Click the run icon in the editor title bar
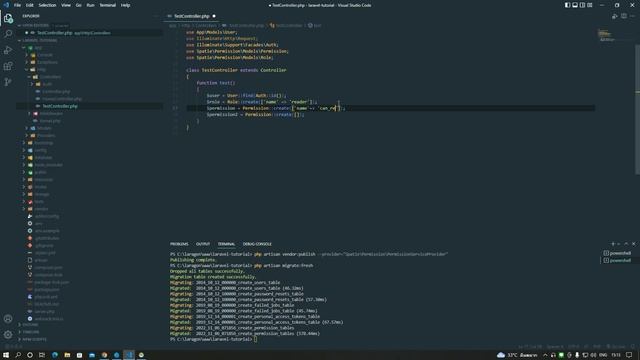This screenshot has height=360, width=640. tap(615, 16)
